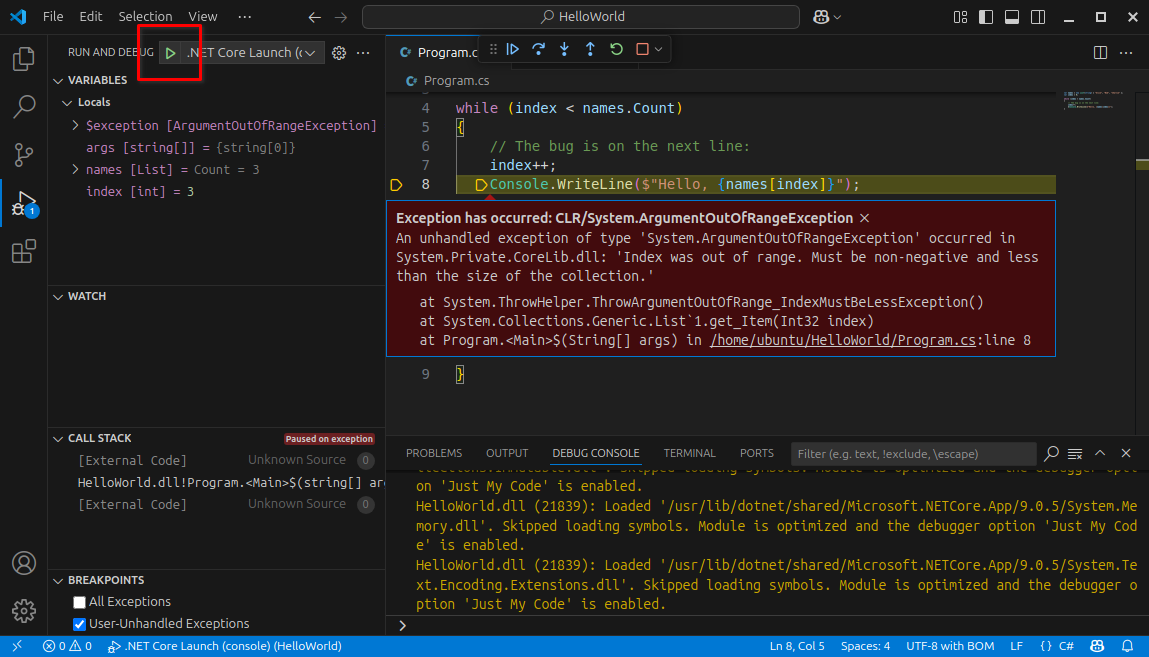Toggle bottom panel visibility
This screenshot has height=657, width=1149.
coord(1012,17)
